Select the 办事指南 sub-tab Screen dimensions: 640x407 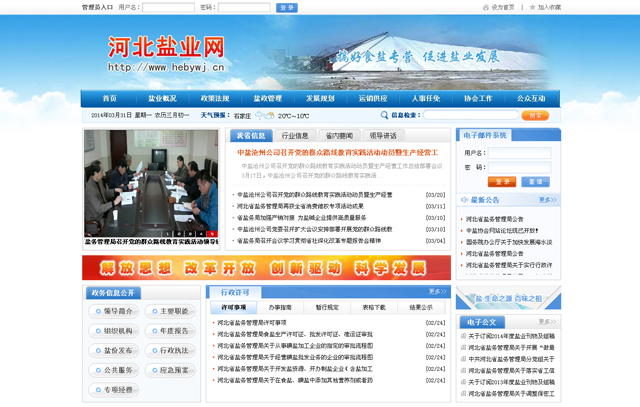point(280,307)
